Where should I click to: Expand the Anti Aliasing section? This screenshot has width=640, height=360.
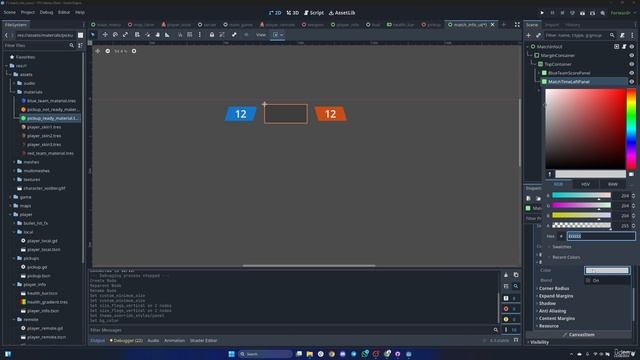(x=552, y=311)
